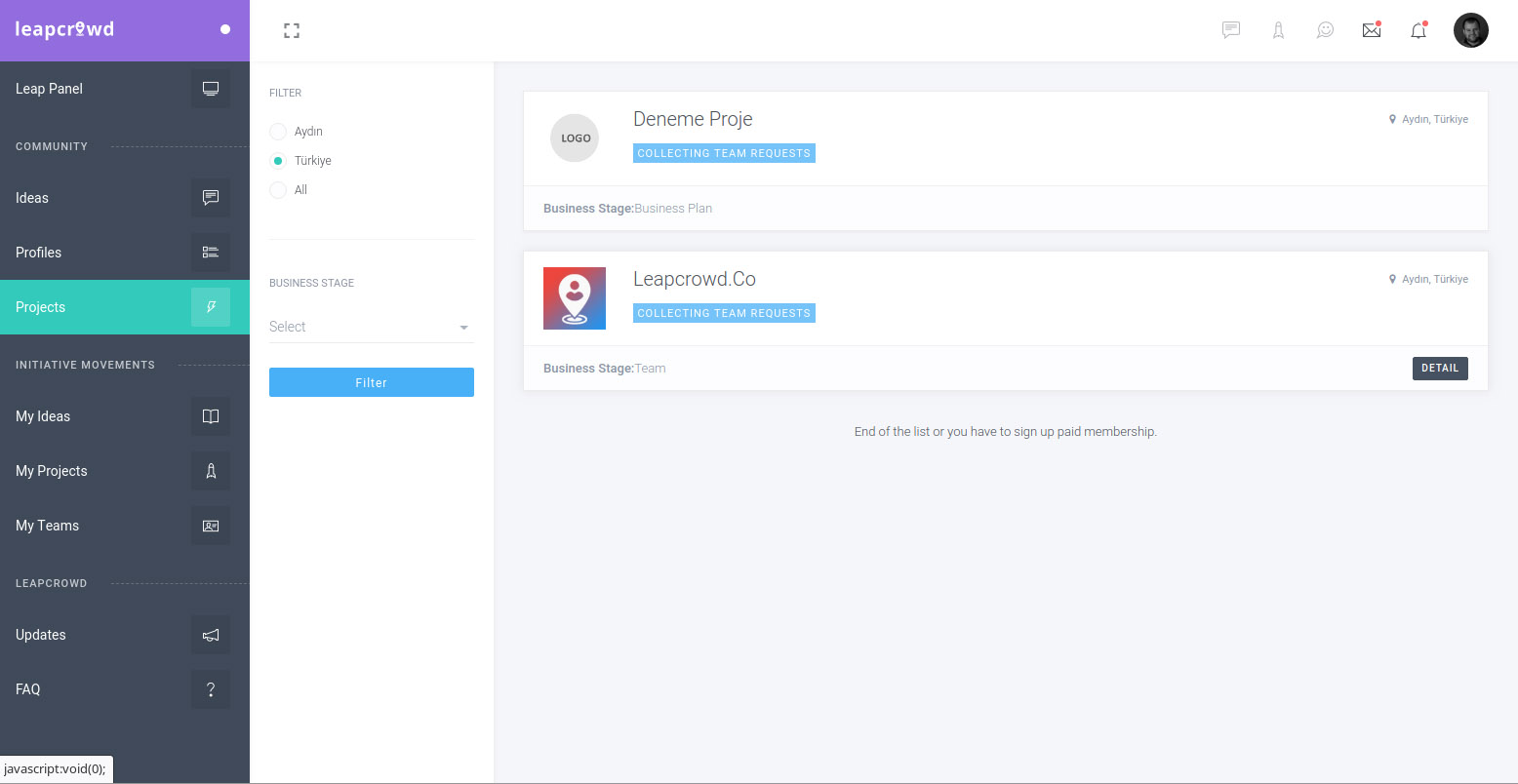Click the FAQ question mark icon
The image size is (1518, 784).
pos(211,689)
